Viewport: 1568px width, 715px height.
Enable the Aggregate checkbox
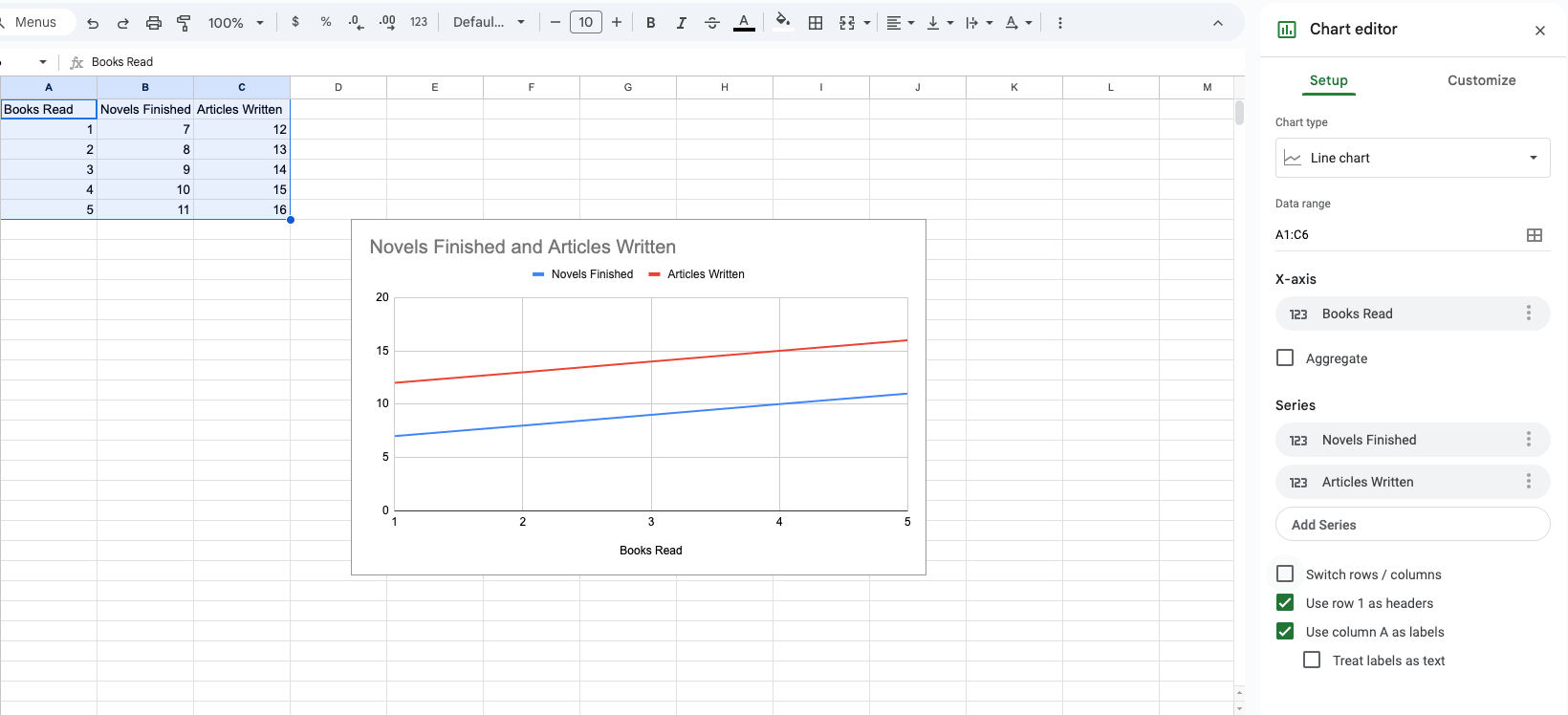(1285, 357)
